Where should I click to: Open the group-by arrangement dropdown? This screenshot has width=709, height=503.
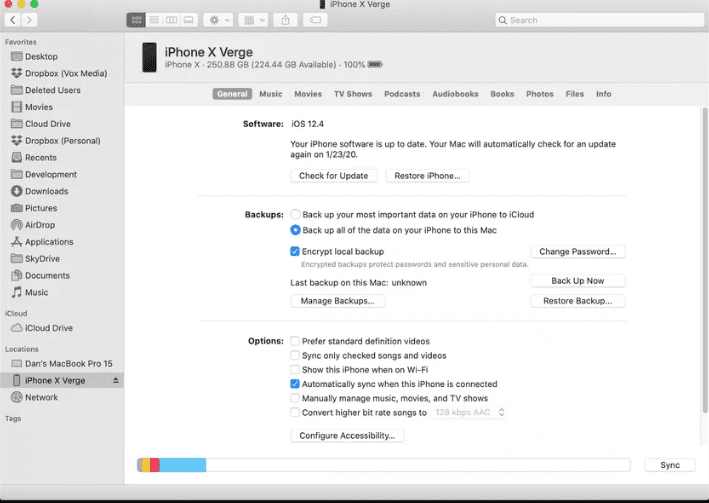pos(254,20)
